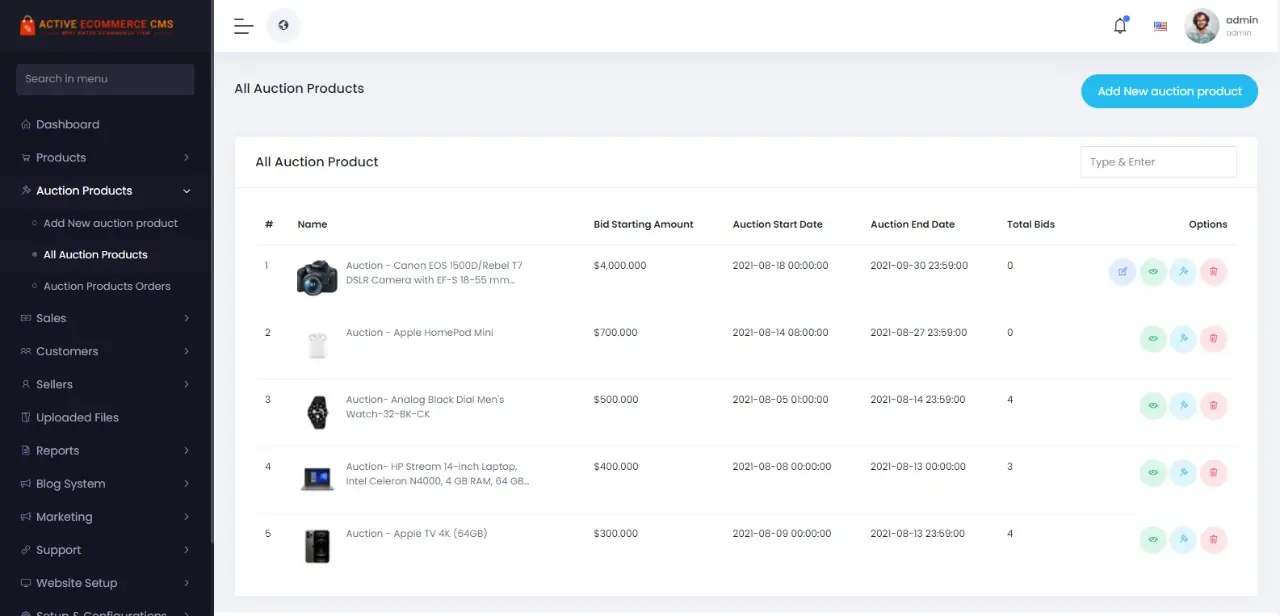Viewport: 1280px width, 616px height.
Task: Expand the Products sidebar menu
Action: click(x=105, y=158)
